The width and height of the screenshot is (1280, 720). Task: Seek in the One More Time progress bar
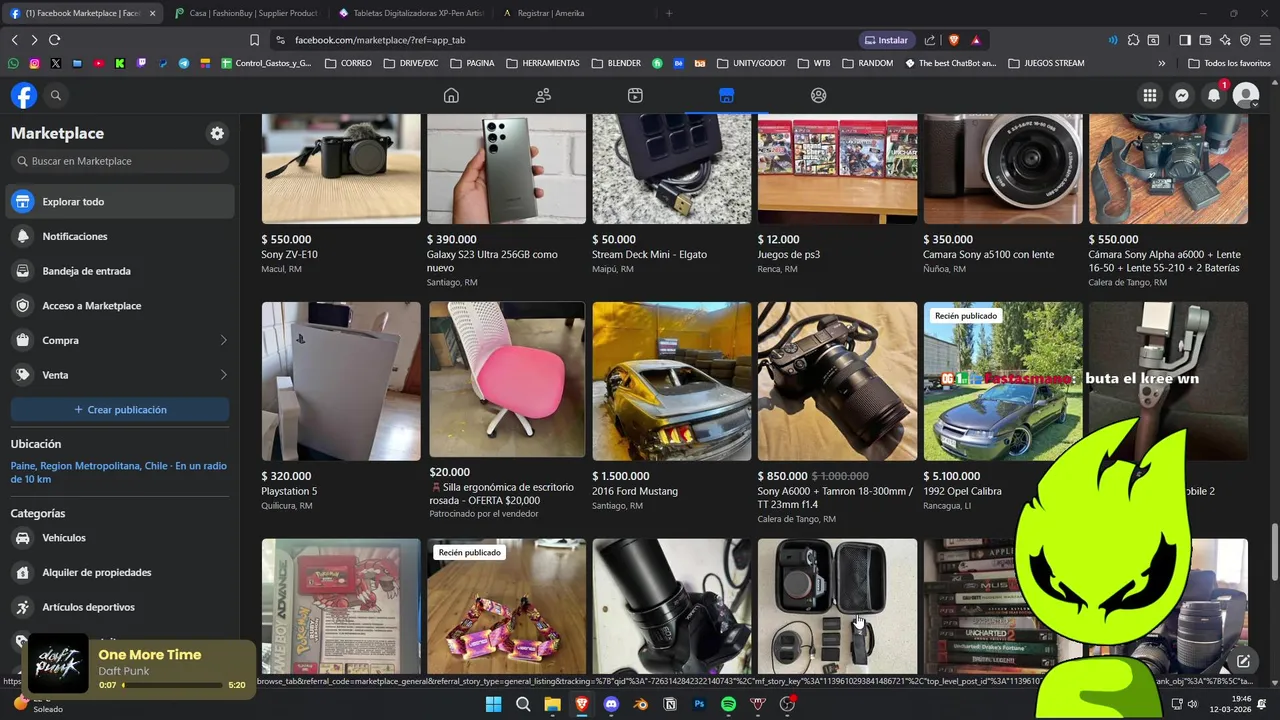[172, 685]
